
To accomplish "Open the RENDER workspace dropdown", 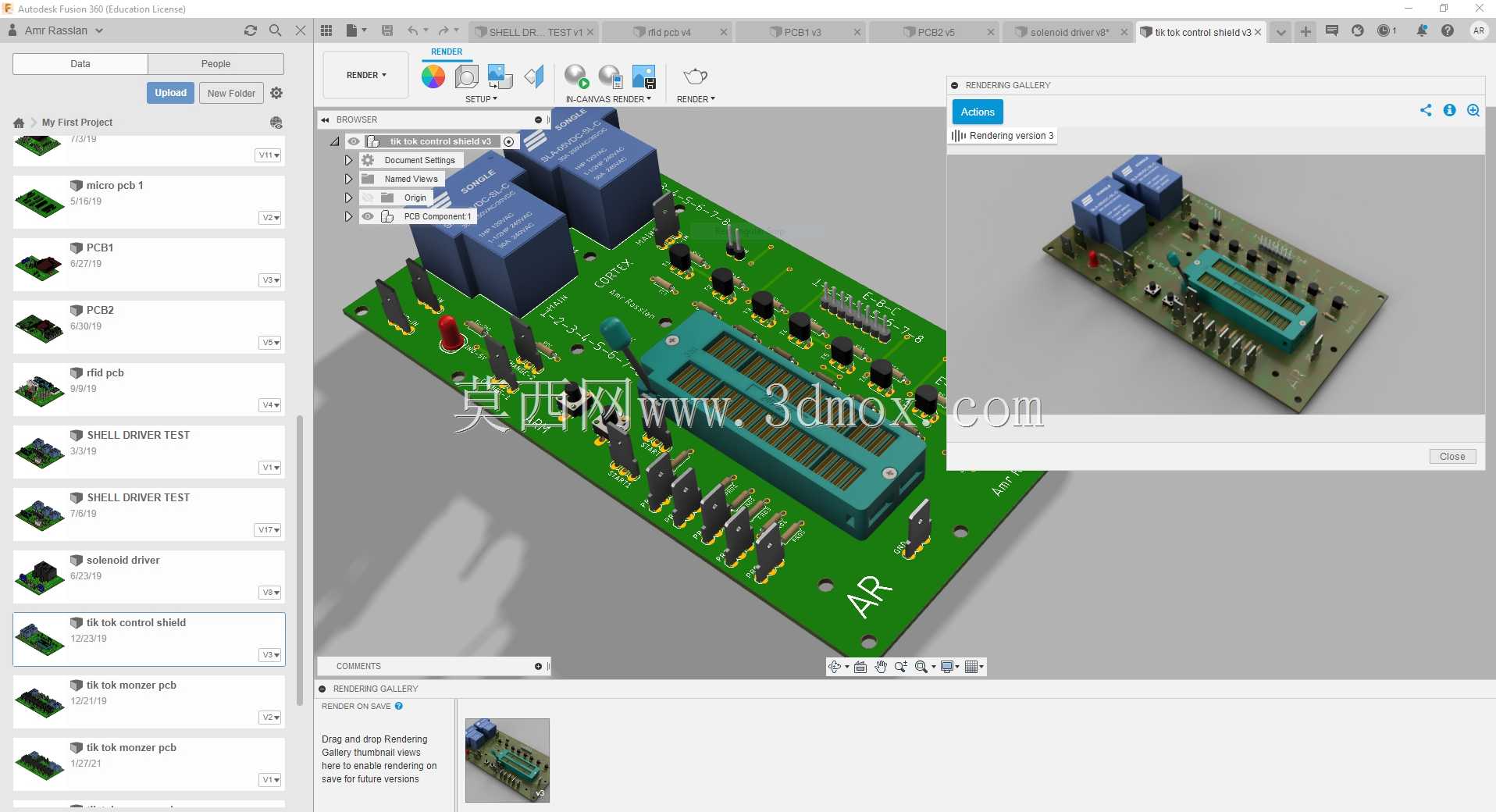I will tap(366, 75).
